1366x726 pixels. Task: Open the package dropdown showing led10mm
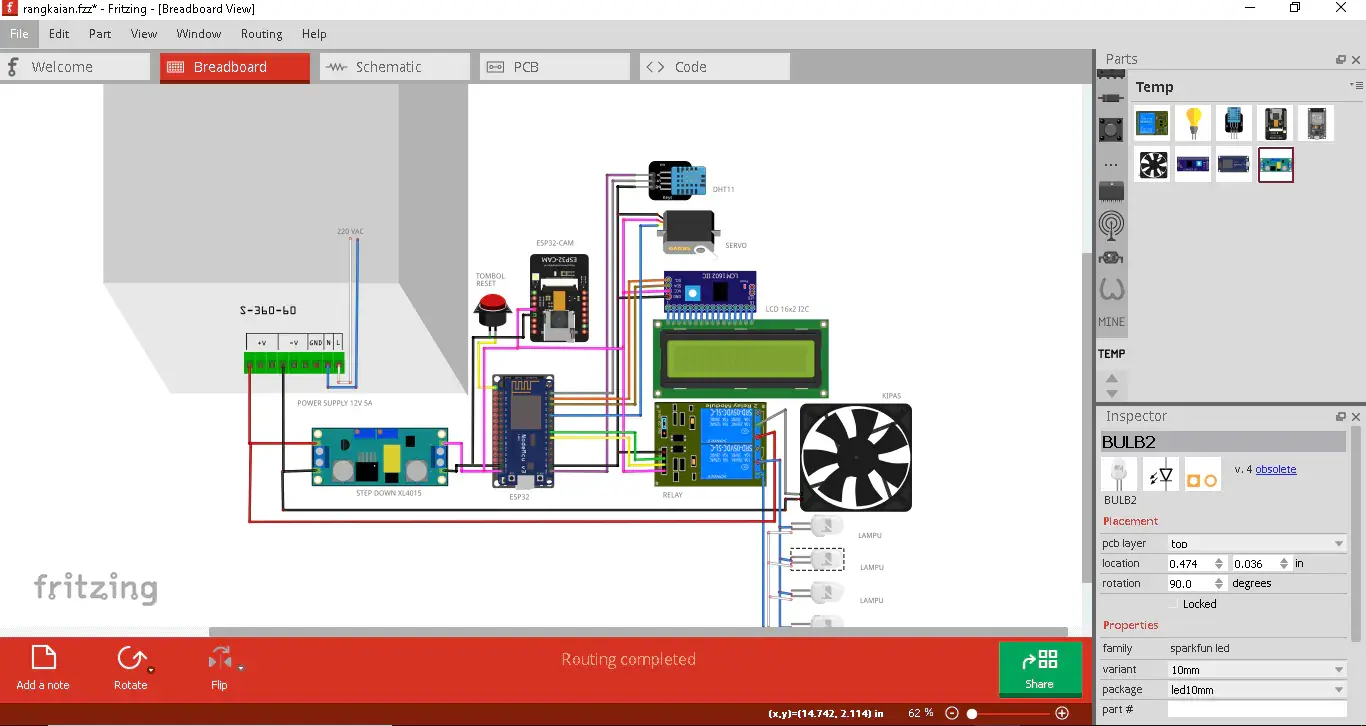(1257, 690)
